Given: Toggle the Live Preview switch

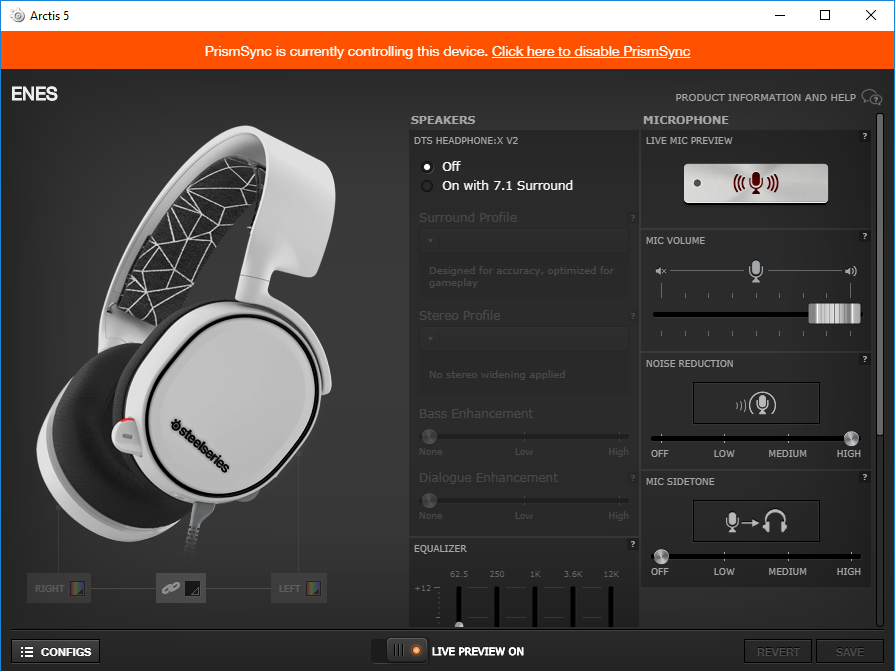Looking at the screenshot, I should (x=407, y=650).
